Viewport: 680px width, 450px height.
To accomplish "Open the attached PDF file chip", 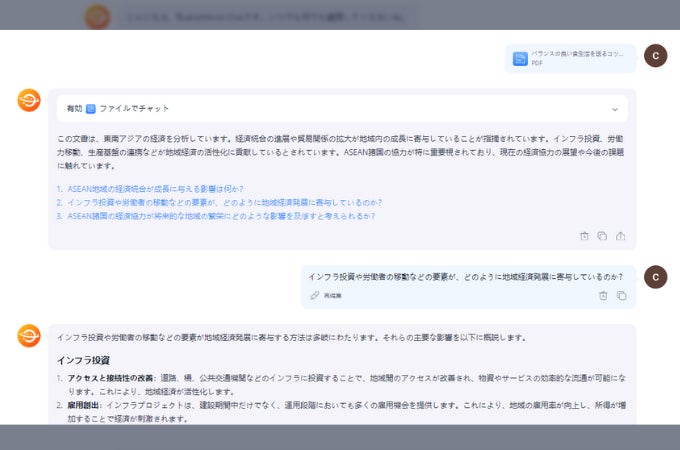I will [570, 58].
